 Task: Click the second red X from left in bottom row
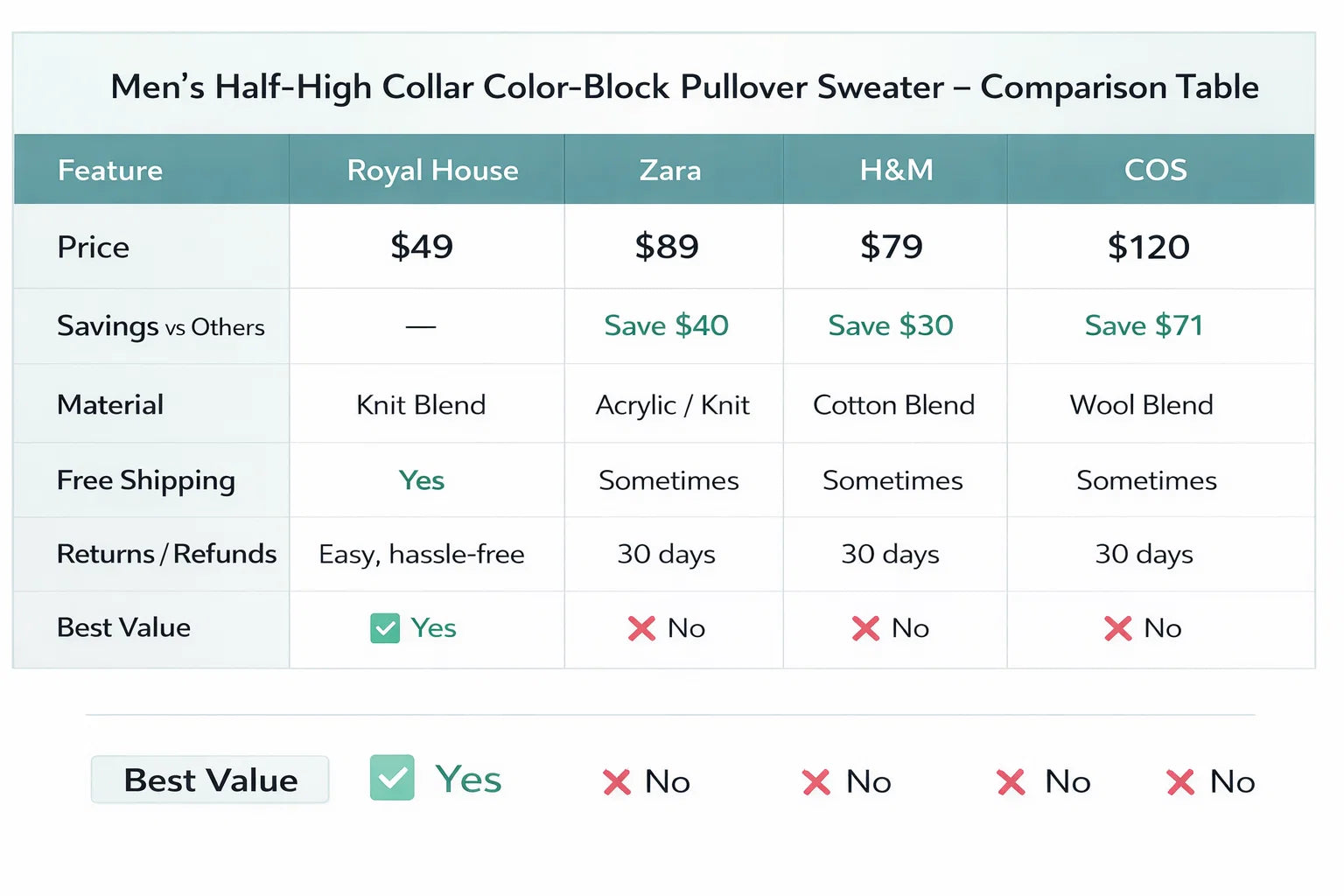coord(816,782)
